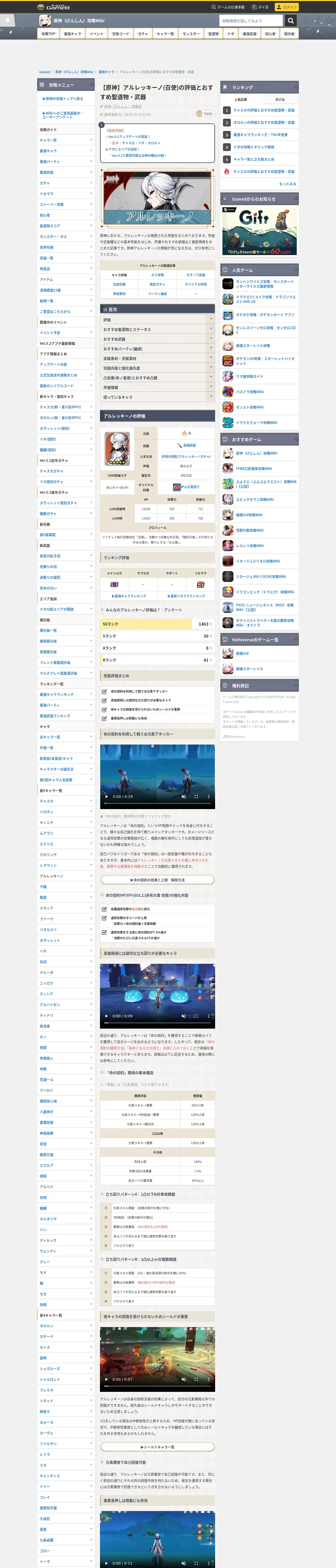The image size is (336, 1568).
Task: Vote Sランク in the poll
Action: click(x=157, y=636)
